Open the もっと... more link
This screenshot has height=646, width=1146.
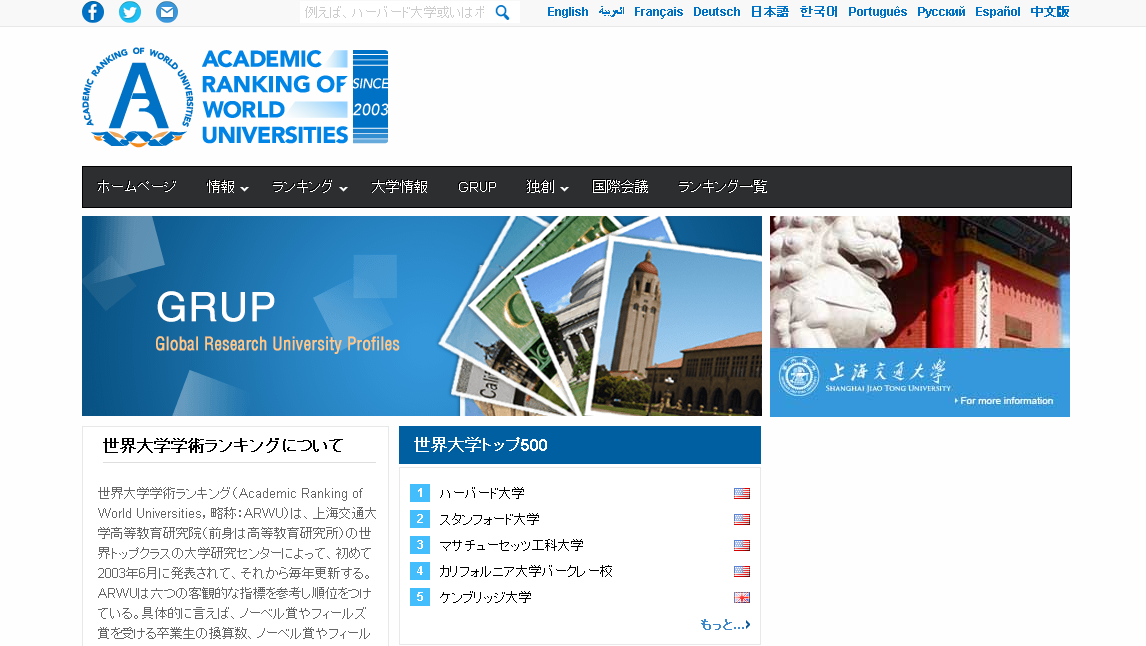tap(725, 625)
